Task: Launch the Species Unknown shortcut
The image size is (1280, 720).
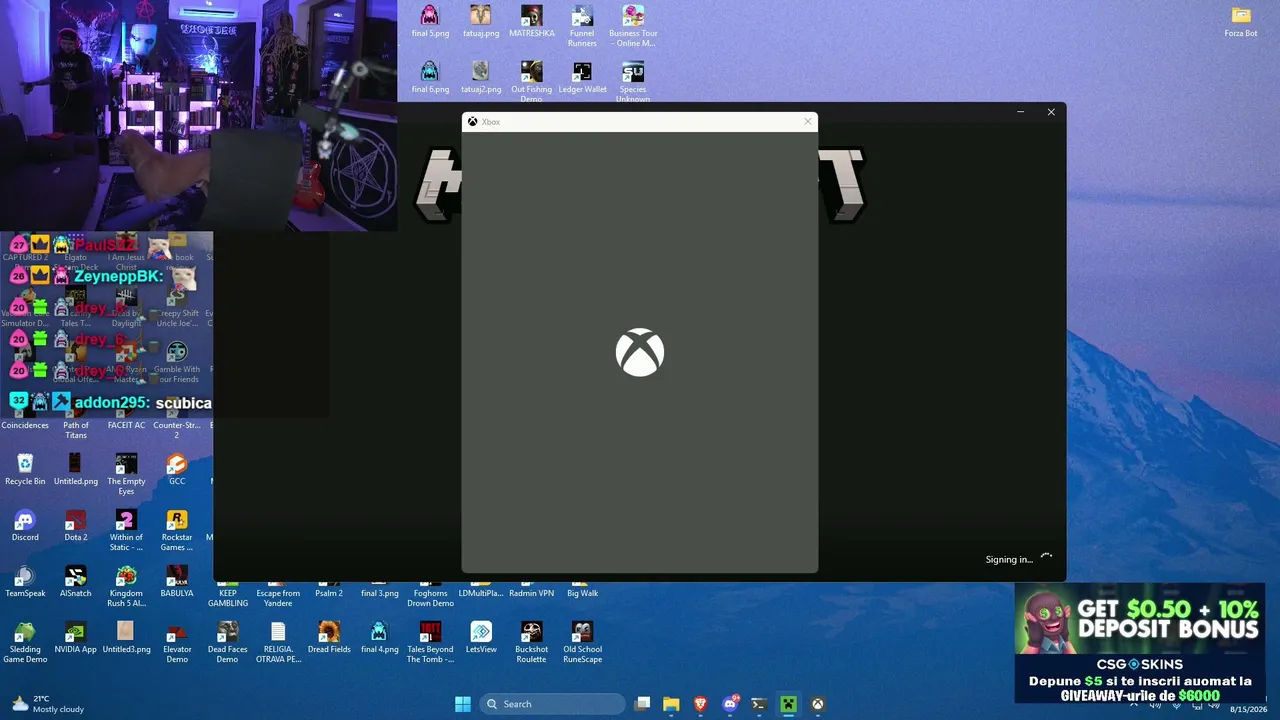Action: click(x=633, y=81)
